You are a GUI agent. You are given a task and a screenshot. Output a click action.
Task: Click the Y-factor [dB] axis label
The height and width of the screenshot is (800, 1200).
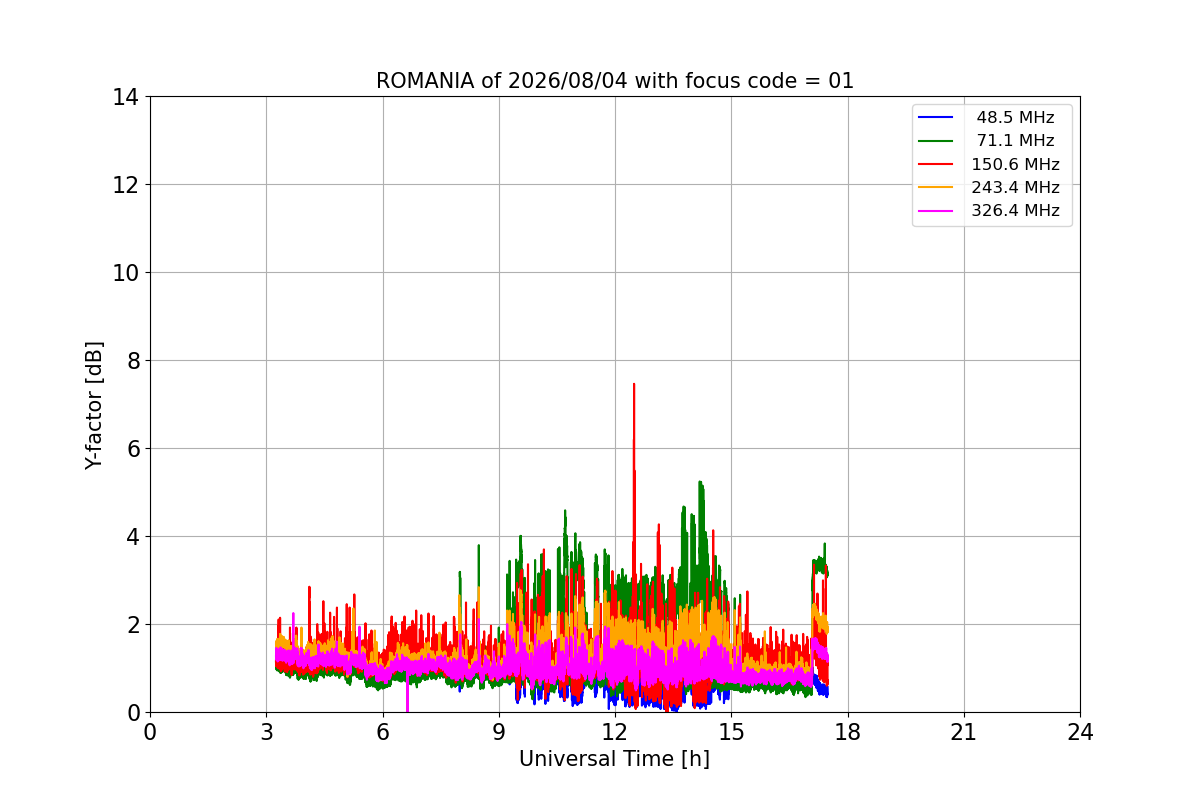click(94, 404)
